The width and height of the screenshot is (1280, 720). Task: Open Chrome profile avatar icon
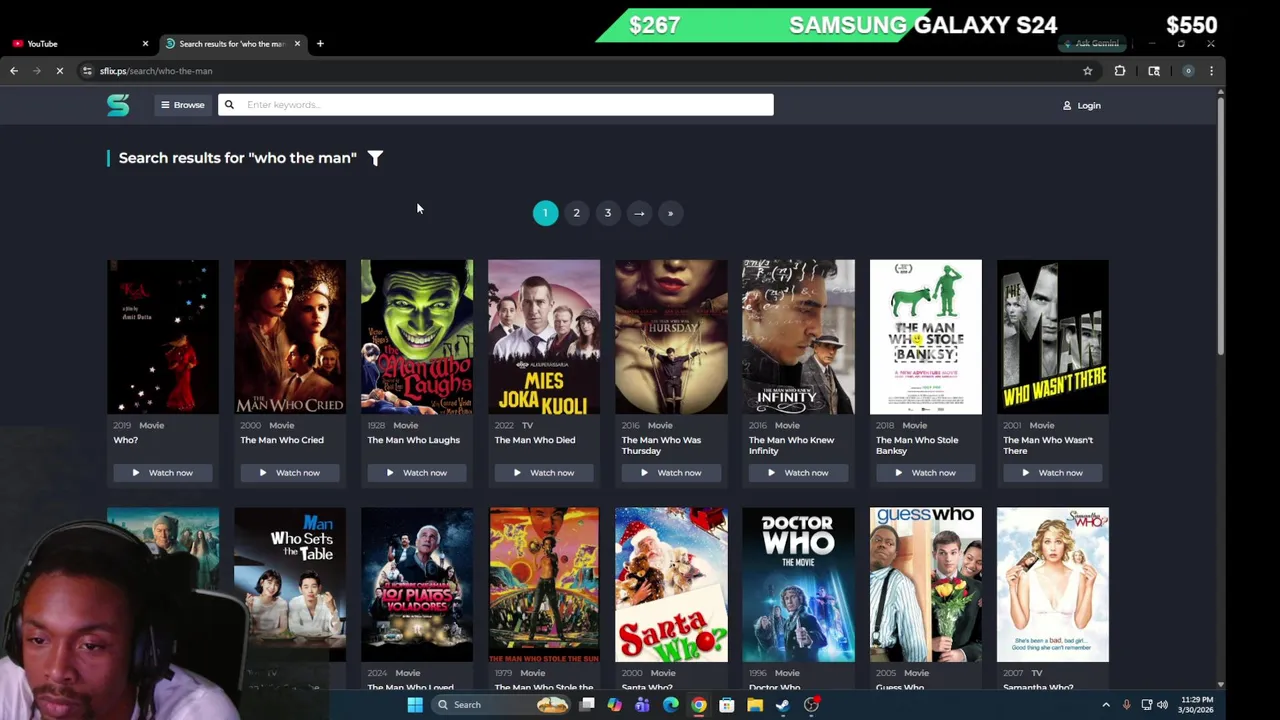1188,71
